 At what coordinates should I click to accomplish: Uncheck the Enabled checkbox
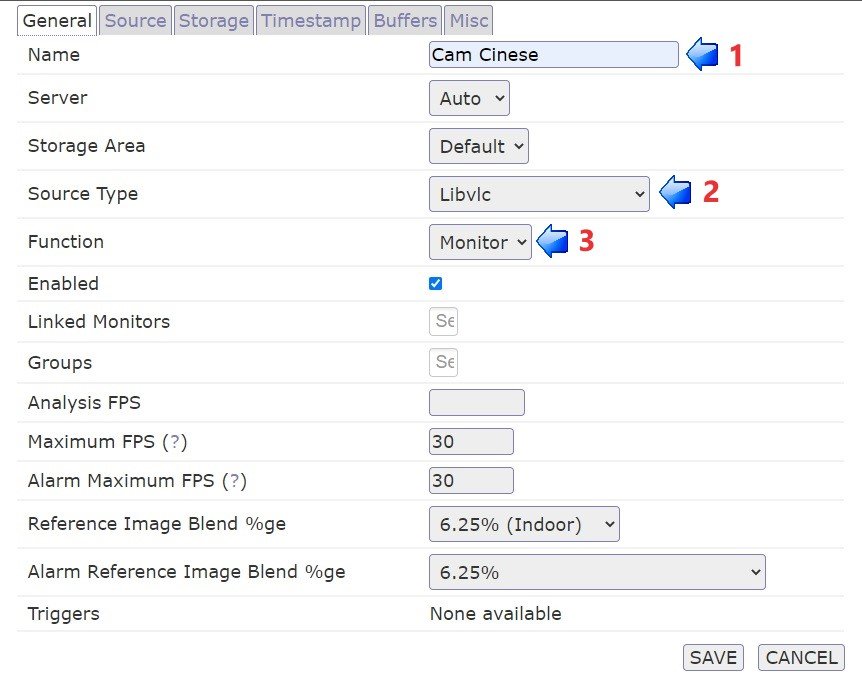point(435,283)
